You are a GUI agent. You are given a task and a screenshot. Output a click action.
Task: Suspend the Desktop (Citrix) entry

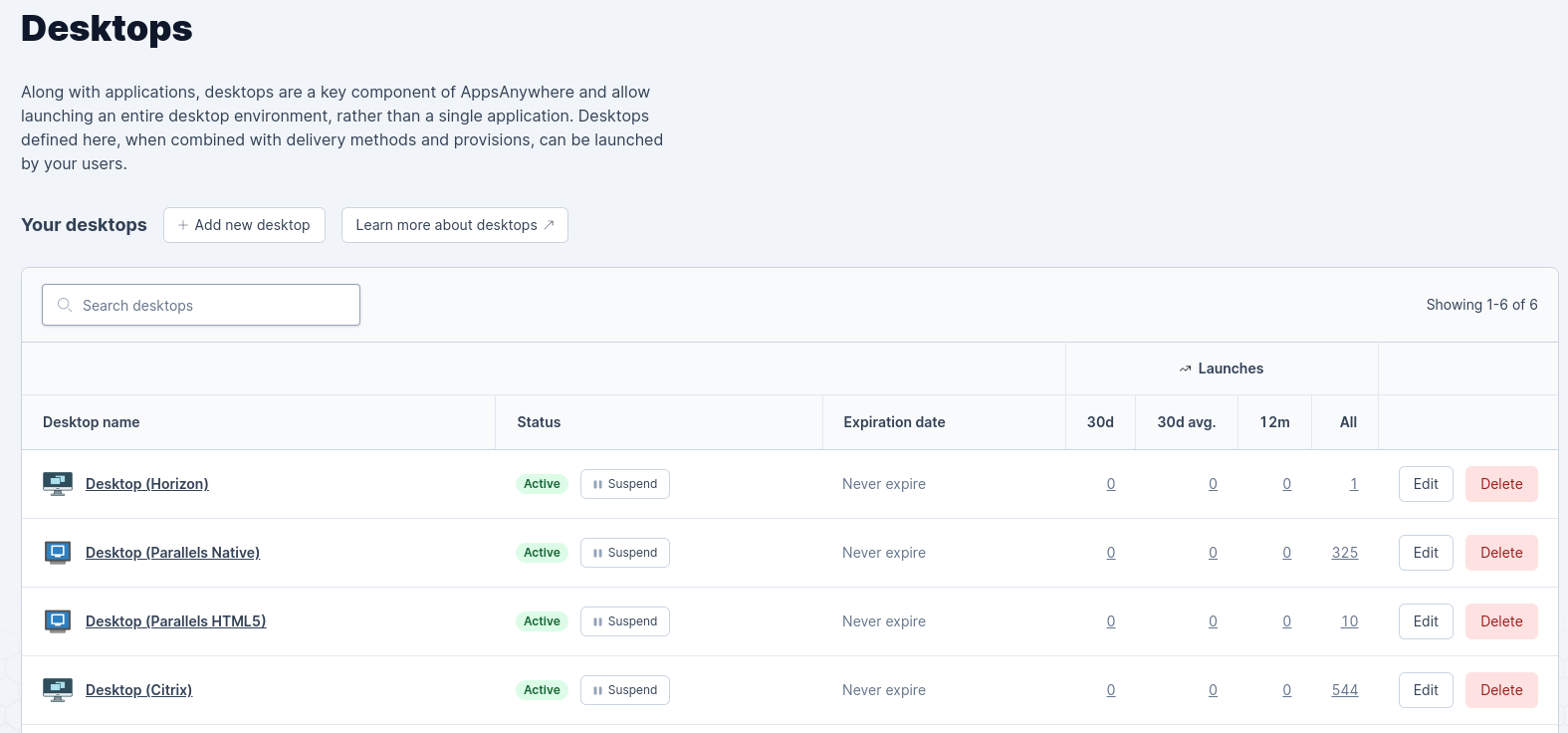click(624, 690)
